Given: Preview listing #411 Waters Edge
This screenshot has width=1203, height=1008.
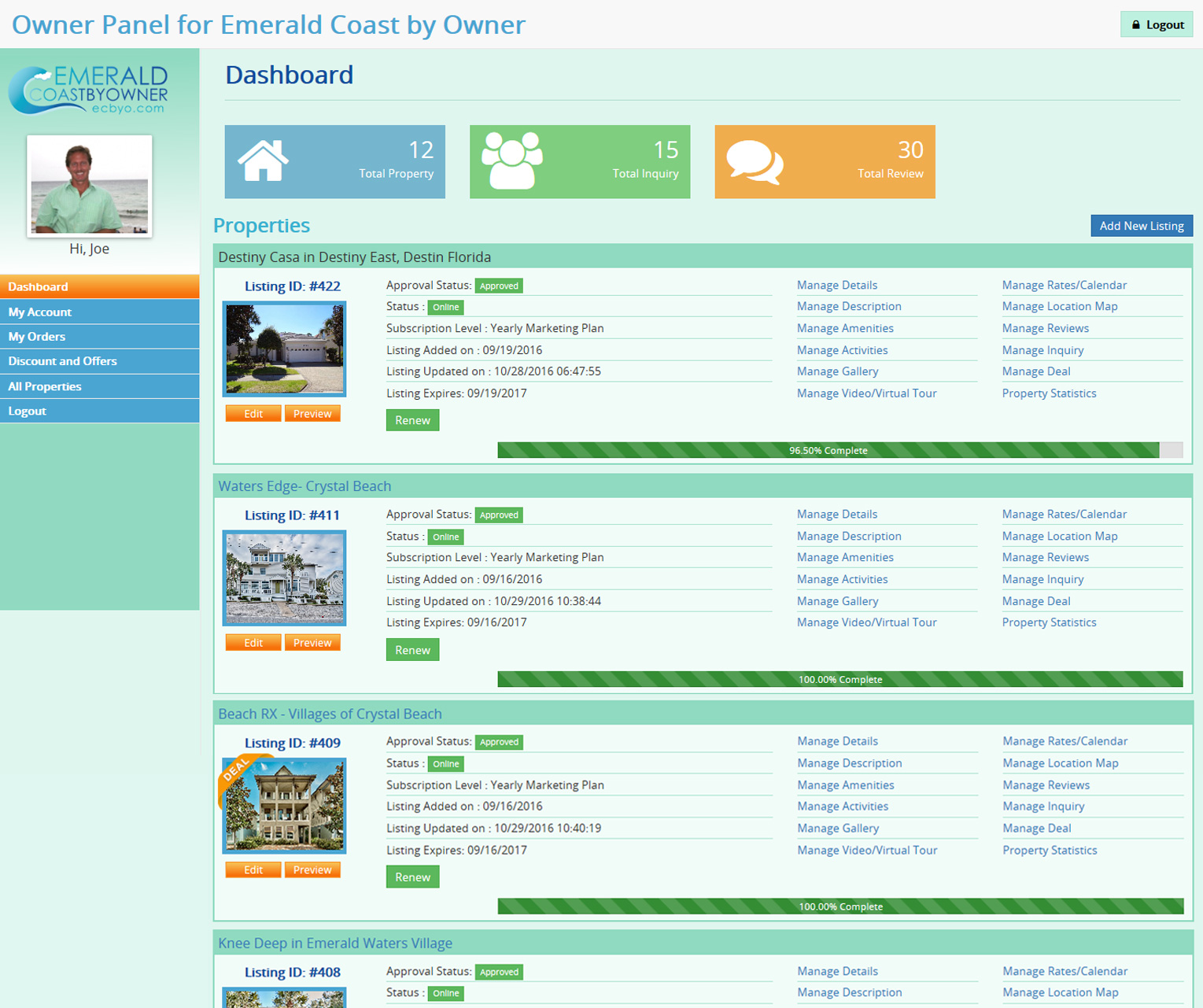Looking at the screenshot, I should click(x=312, y=643).
